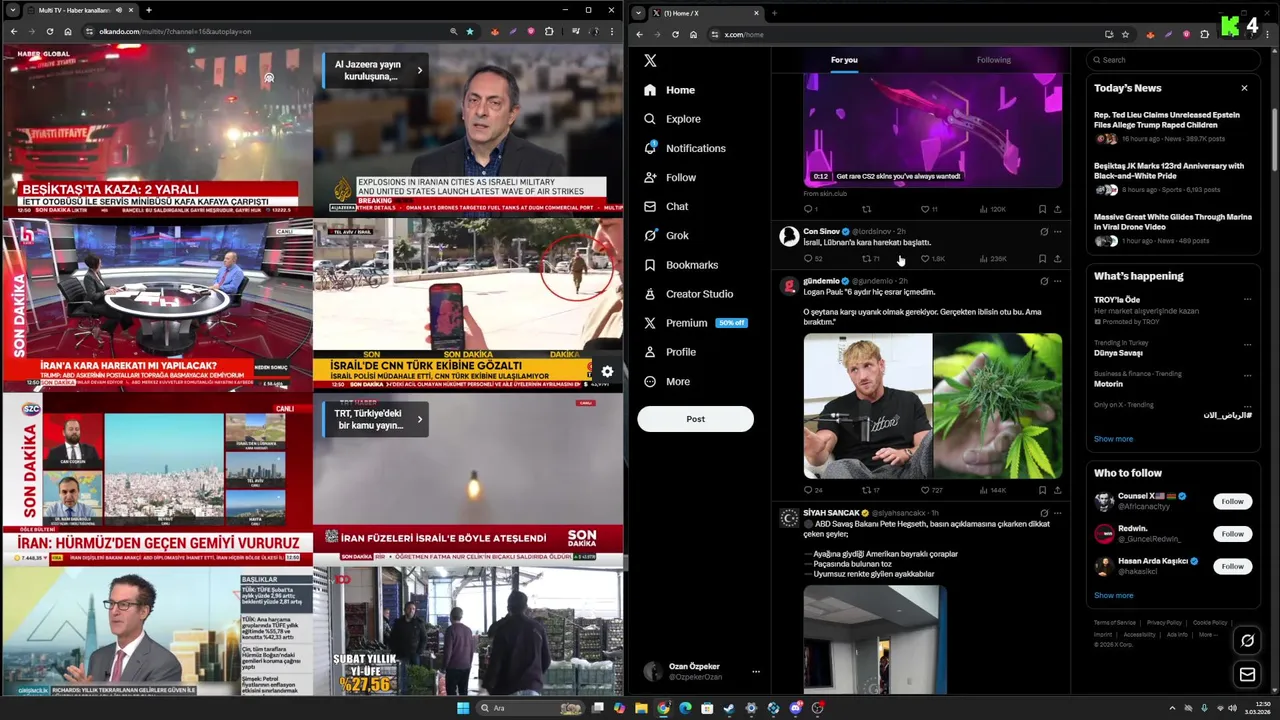Repost Con Sinov's tweet
Image resolution: width=1280 pixels, height=720 pixels.
point(866,259)
